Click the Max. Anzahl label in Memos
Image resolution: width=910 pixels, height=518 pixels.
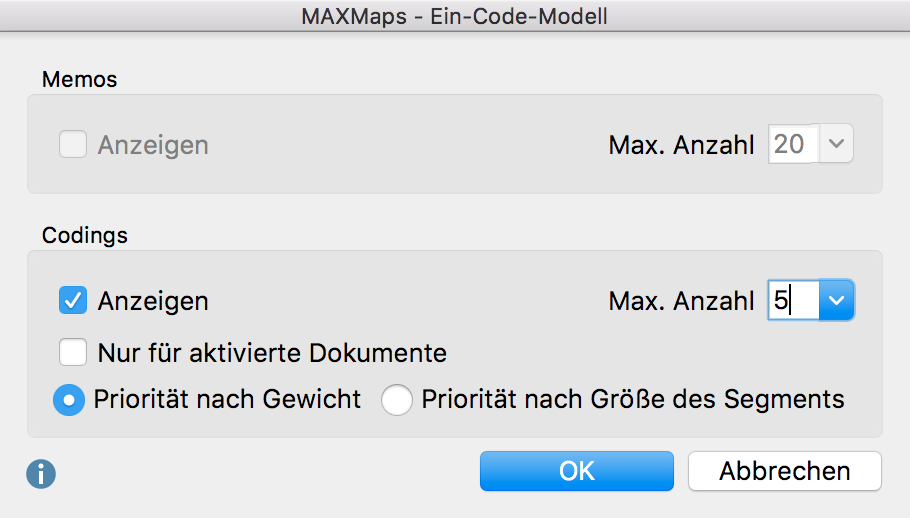pos(681,145)
